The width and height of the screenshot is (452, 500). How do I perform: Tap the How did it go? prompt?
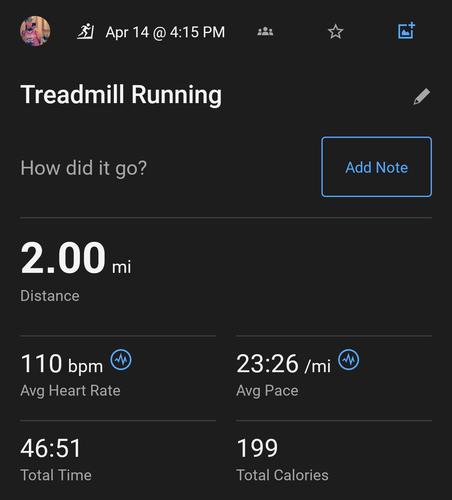[84, 168]
